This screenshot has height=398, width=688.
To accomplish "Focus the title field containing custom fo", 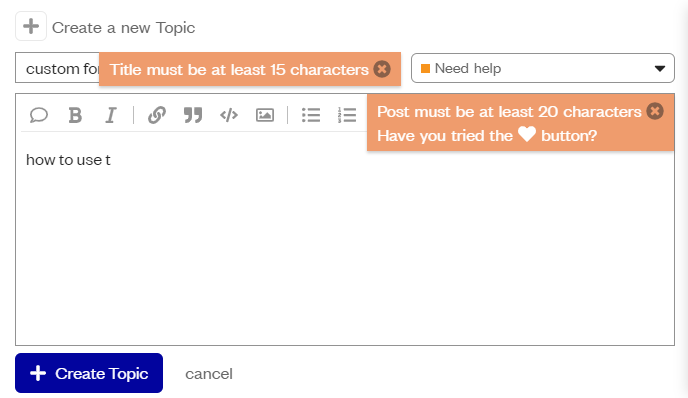I will [x=57, y=68].
